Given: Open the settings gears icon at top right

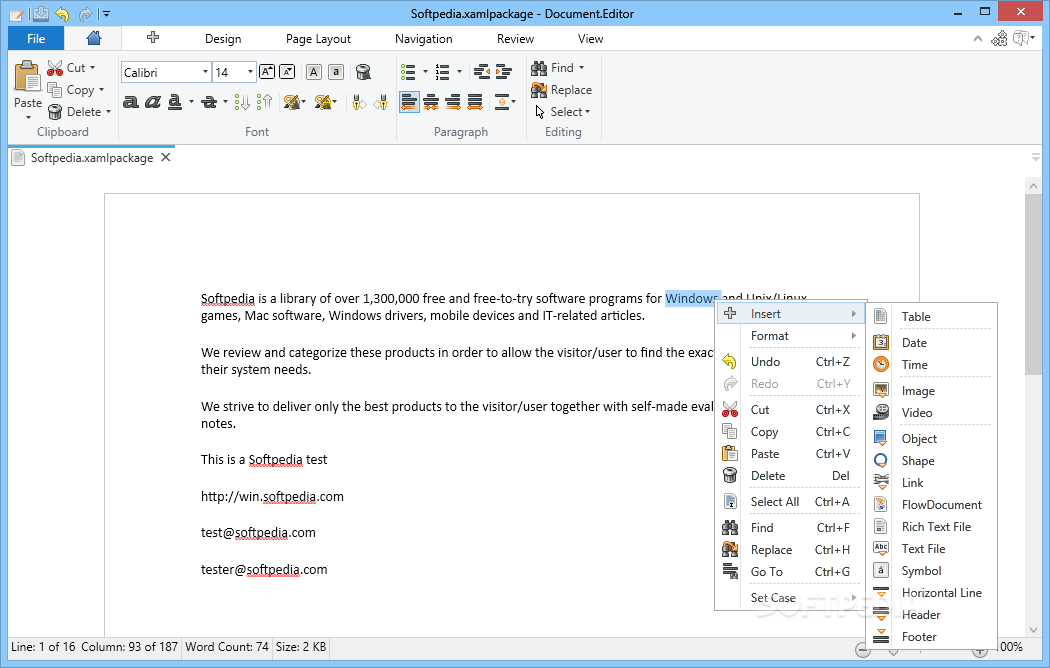Looking at the screenshot, I should pos(999,39).
